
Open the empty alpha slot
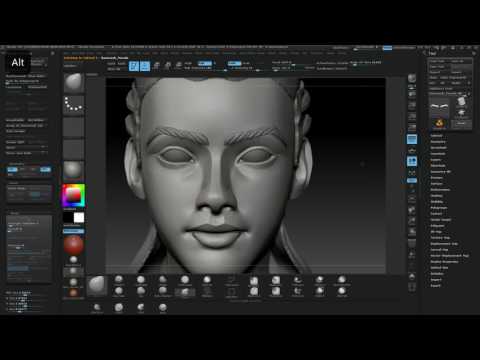point(74,127)
